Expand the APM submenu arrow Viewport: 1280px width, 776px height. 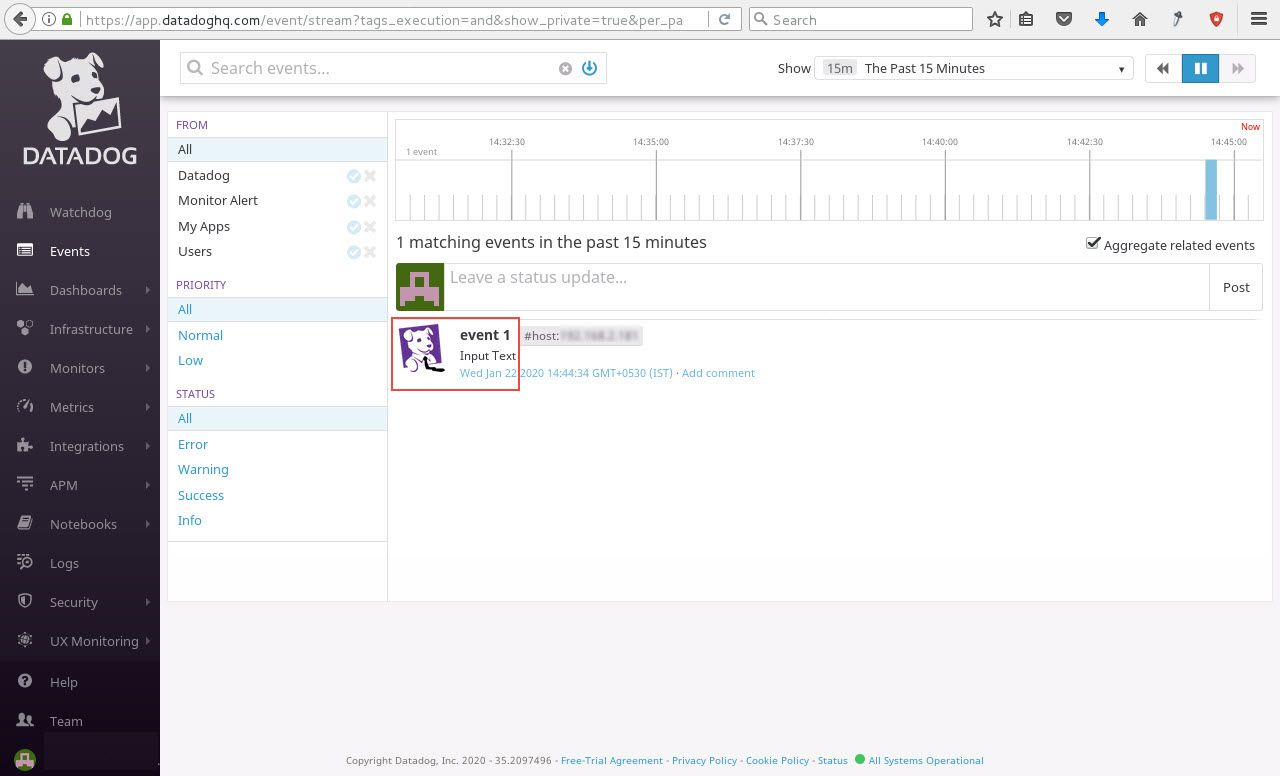tap(147, 485)
